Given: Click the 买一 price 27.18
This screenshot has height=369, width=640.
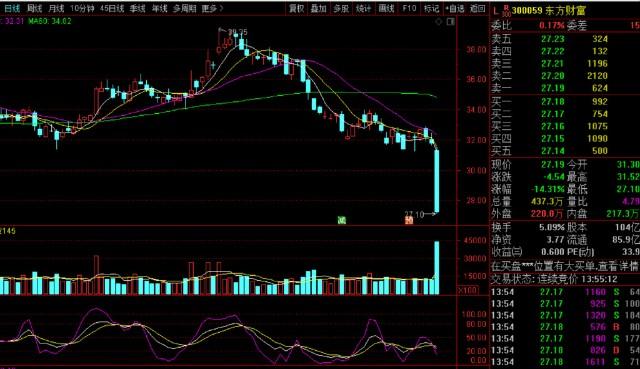Looking at the screenshot, I should pyautogui.click(x=553, y=101).
